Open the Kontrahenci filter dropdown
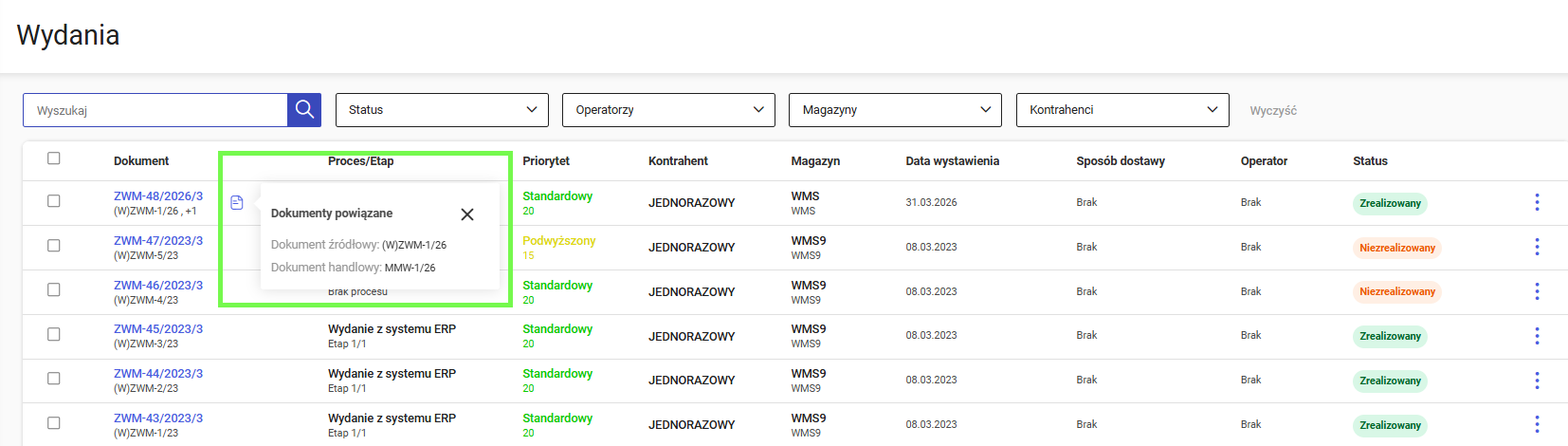The height and width of the screenshot is (446, 1568). [1121, 110]
